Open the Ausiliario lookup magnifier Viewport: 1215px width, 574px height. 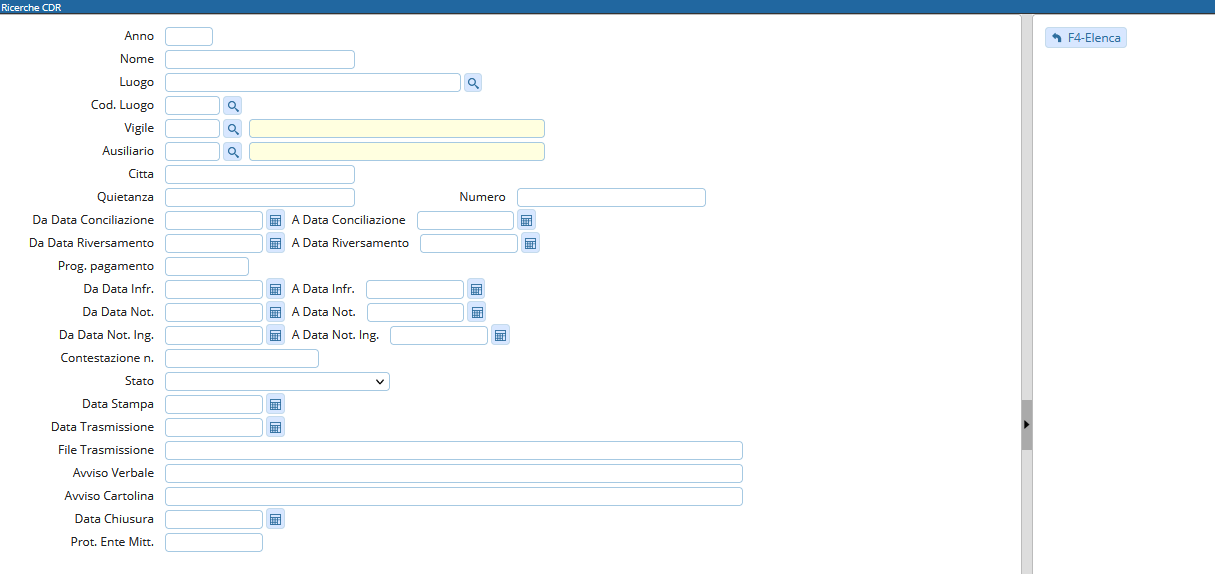(232, 152)
